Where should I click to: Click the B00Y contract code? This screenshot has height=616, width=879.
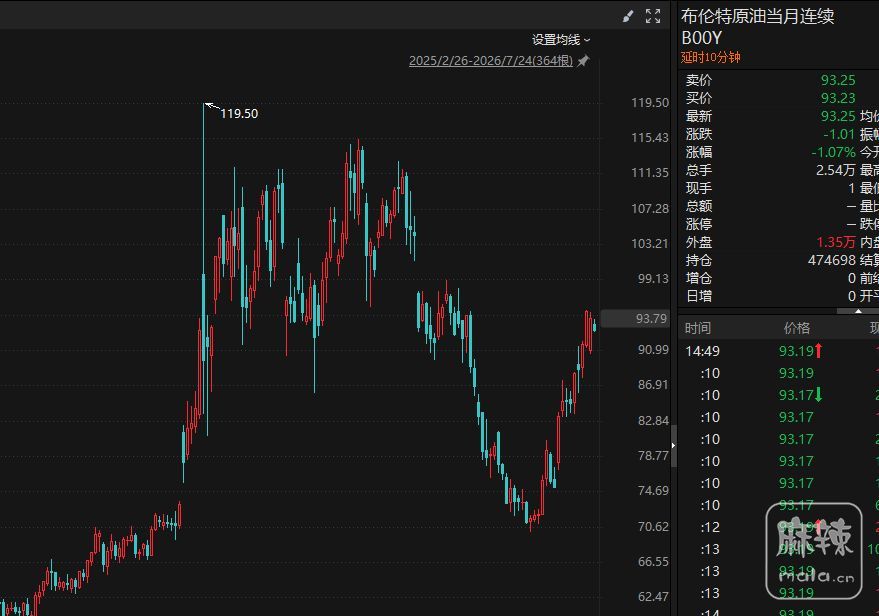[701, 38]
